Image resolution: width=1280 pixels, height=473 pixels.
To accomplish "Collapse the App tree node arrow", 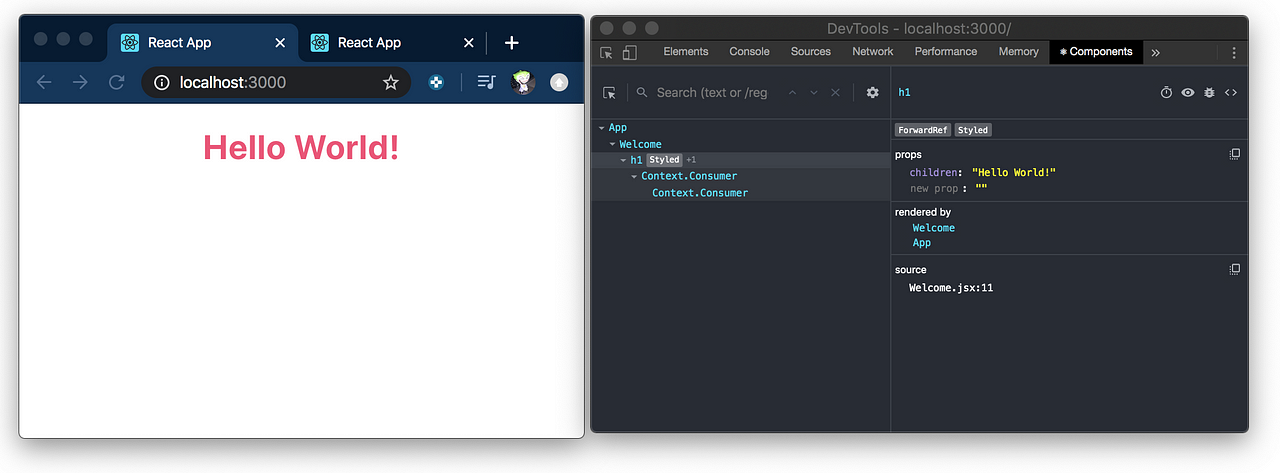I will (x=602, y=128).
